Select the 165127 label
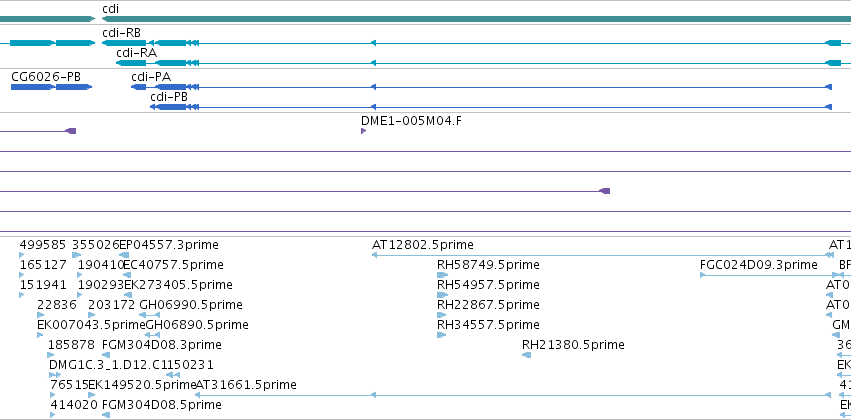Image resolution: width=851 pixels, height=420 pixels. tap(43, 265)
